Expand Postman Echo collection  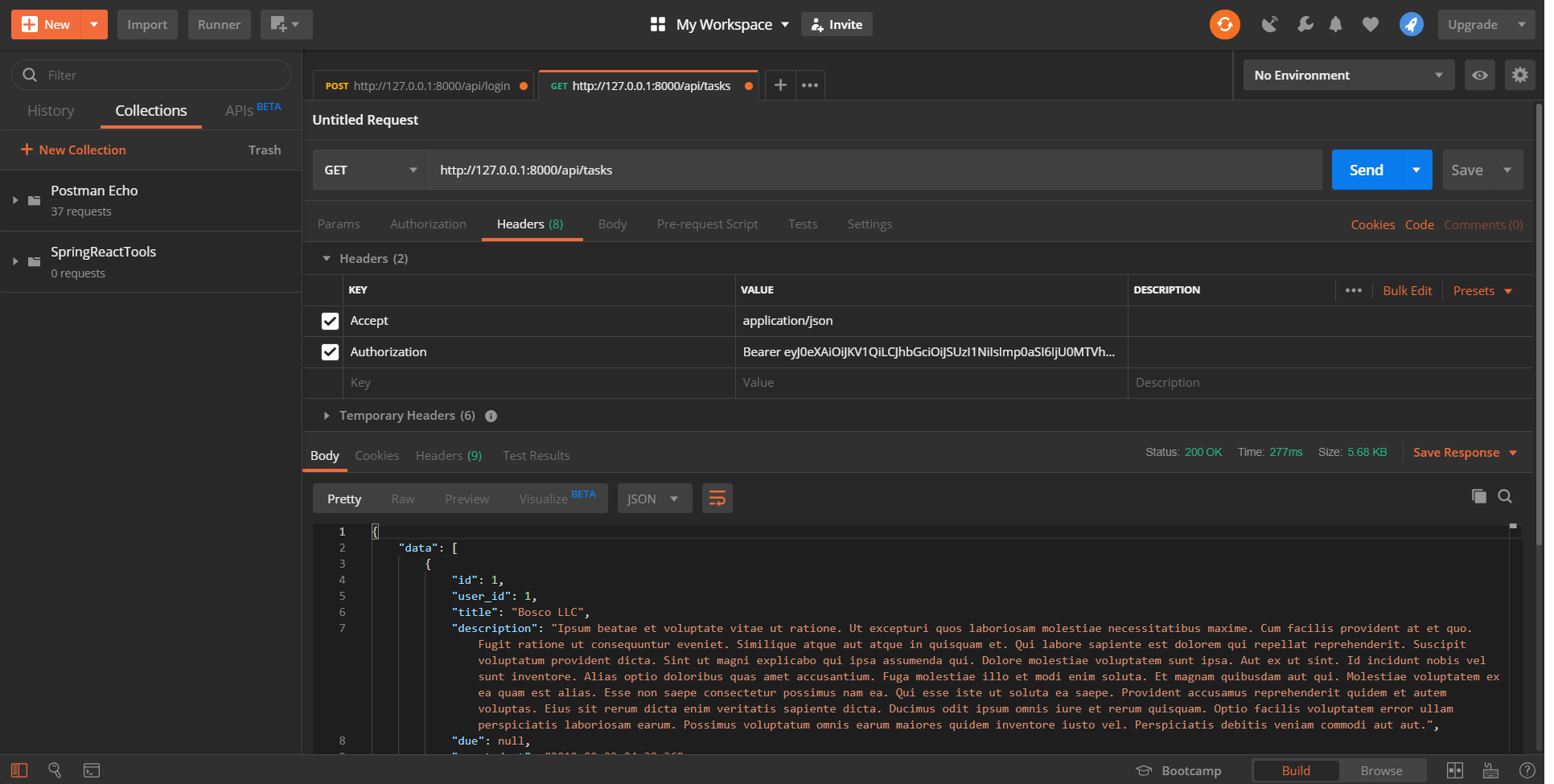click(14, 200)
